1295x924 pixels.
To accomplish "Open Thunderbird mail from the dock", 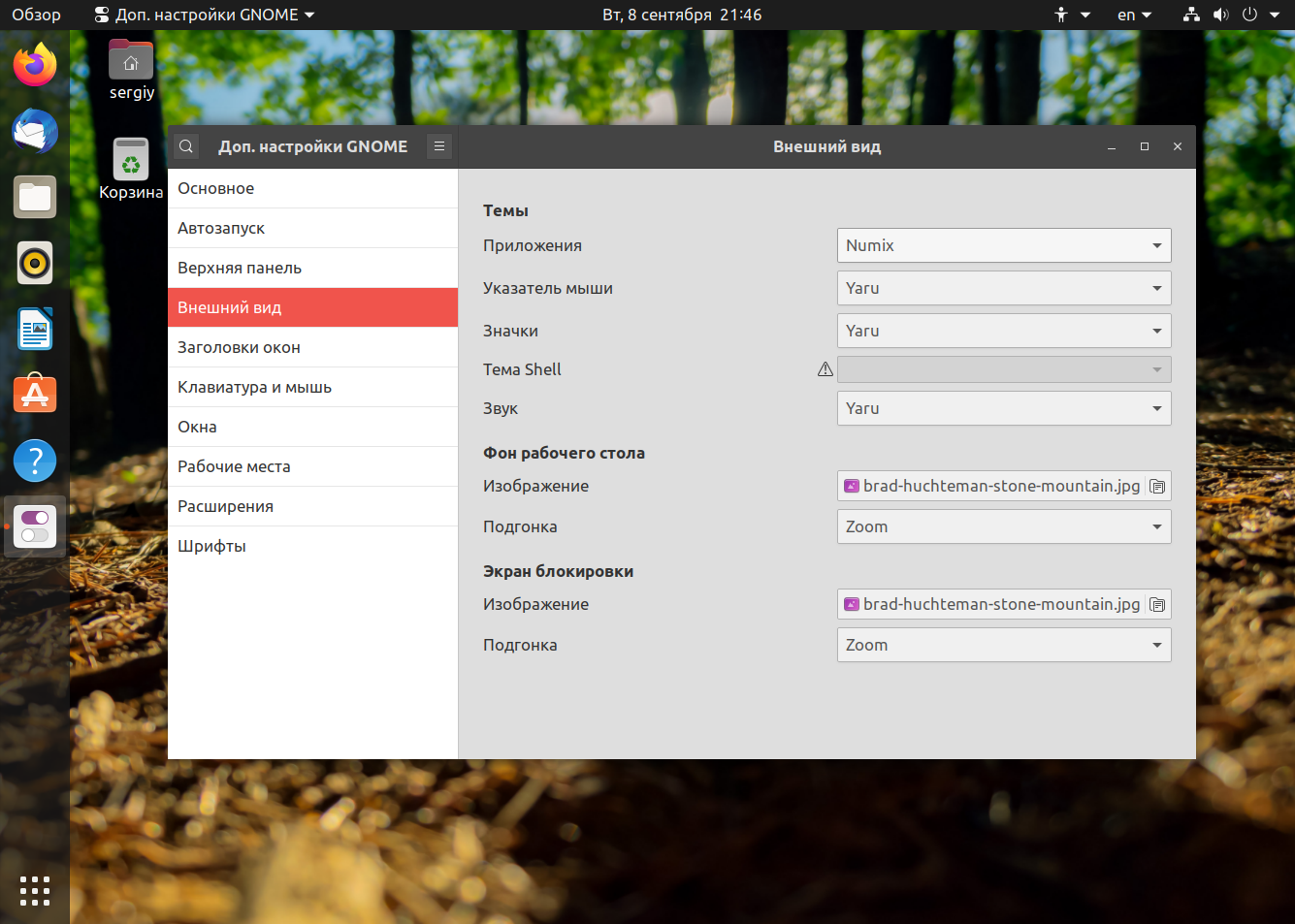I will click(x=35, y=131).
